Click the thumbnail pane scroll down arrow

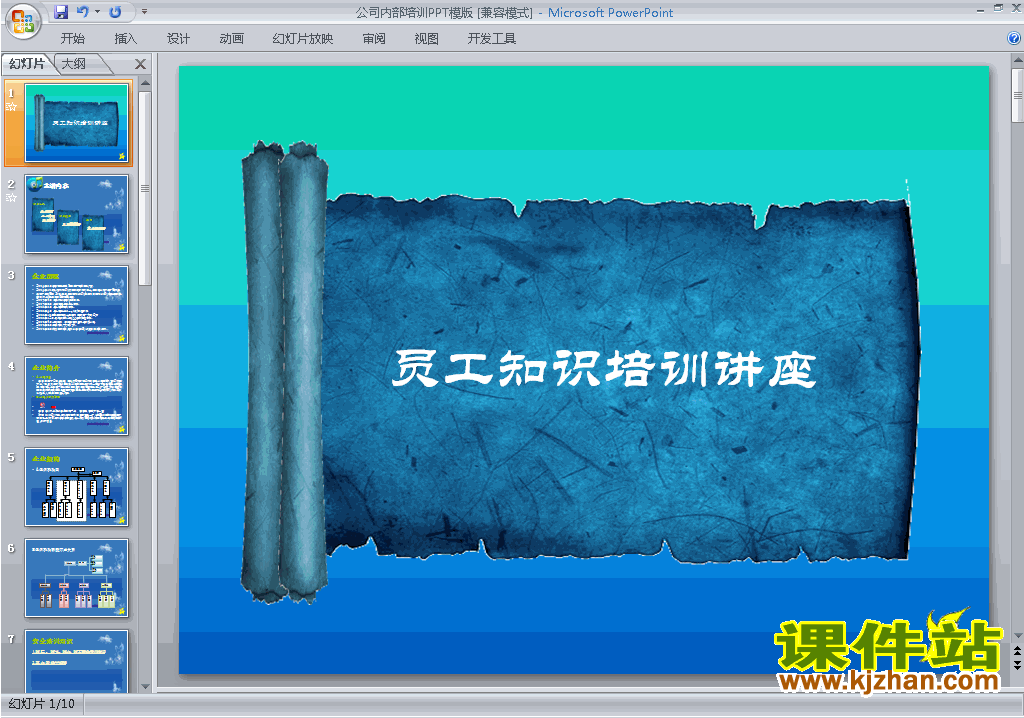[145, 687]
